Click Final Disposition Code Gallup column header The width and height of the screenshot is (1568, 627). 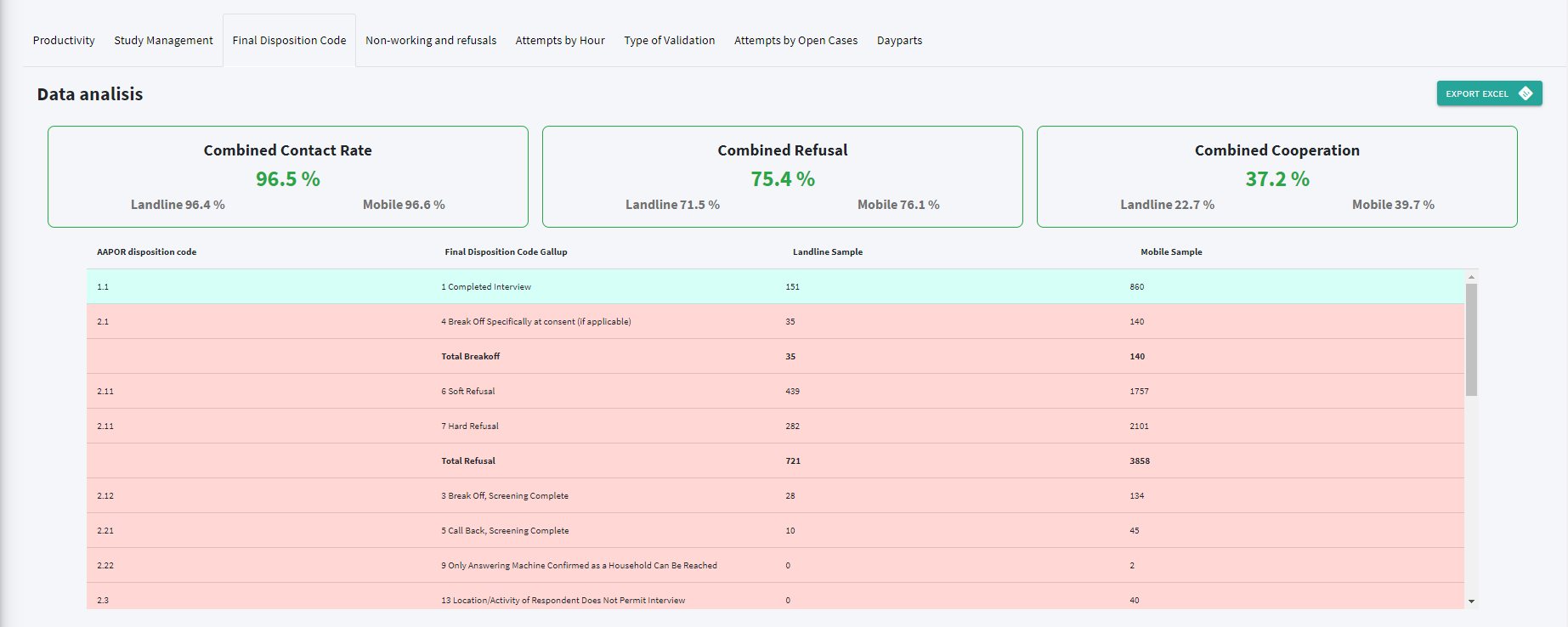[x=506, y=252]
